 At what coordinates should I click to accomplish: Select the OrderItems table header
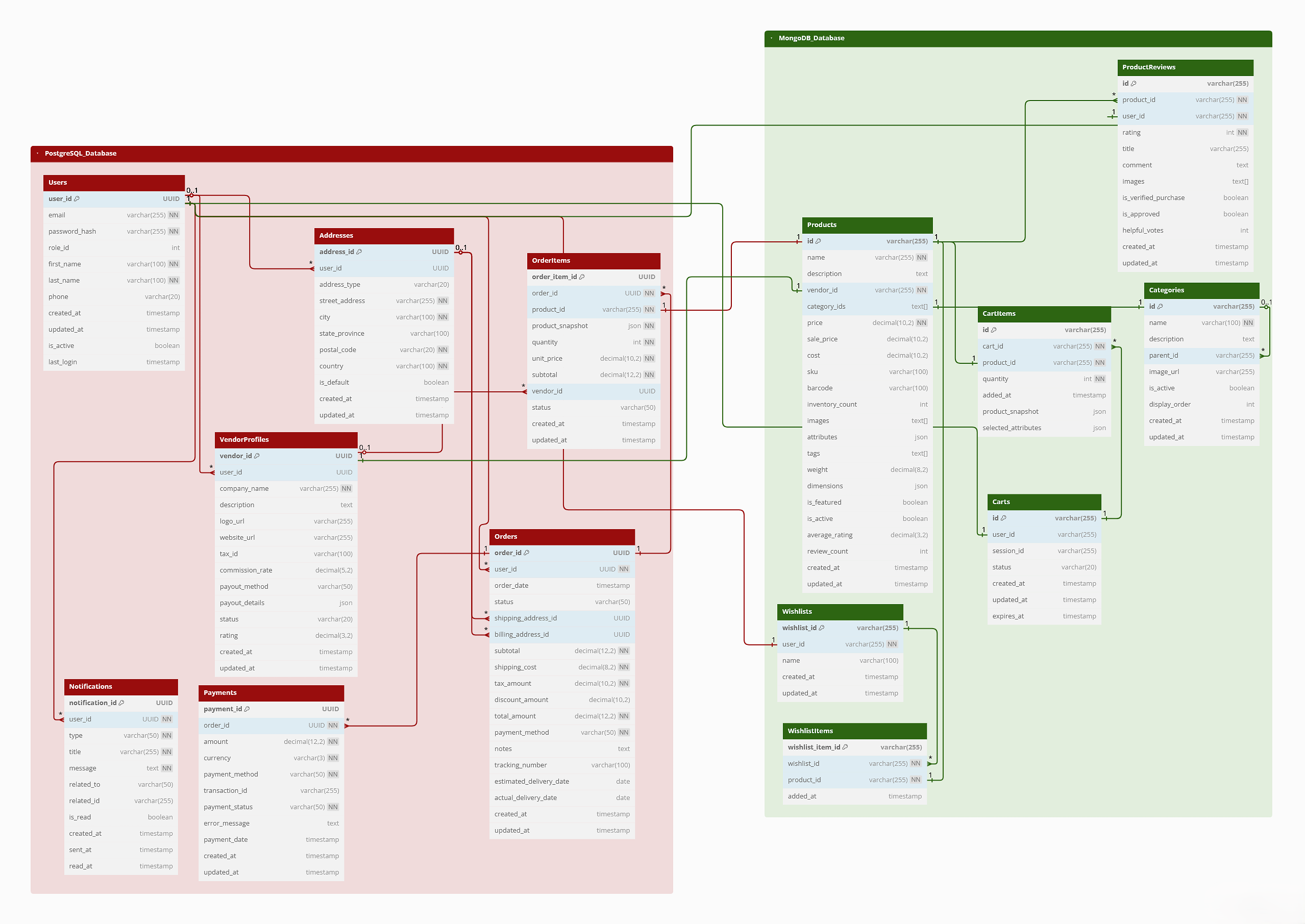click(594, 261)
